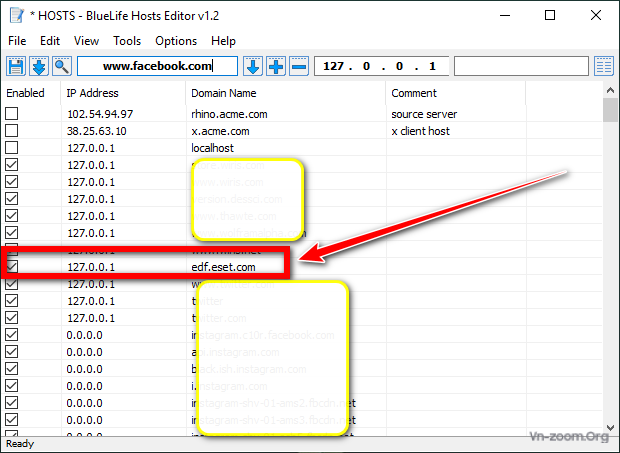
Task: Click the list icon at toolbar's right end
Action: tap(604, 66)
